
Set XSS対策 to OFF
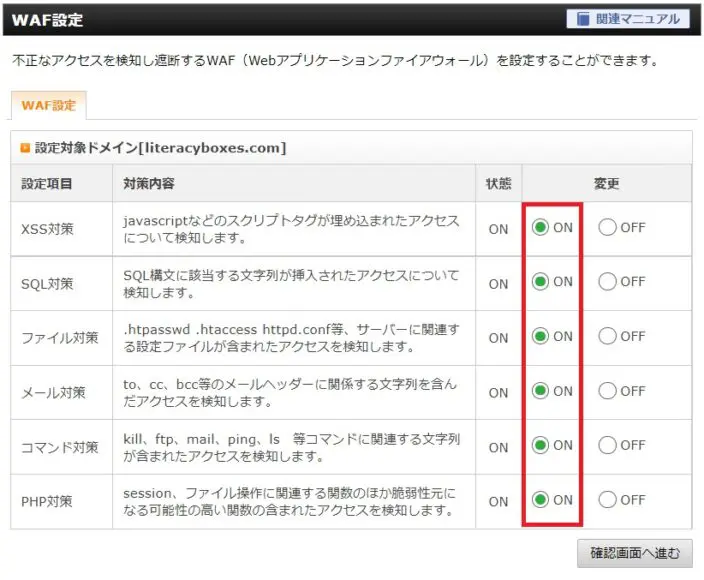click(607, 227)
